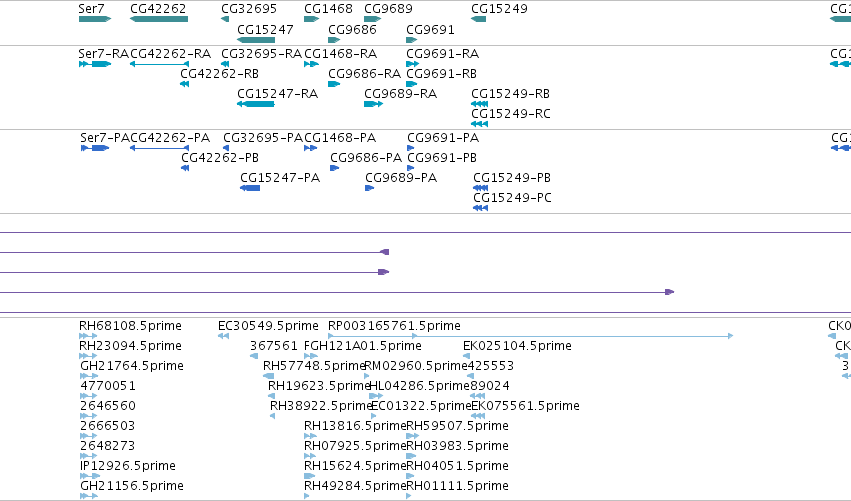Click the teal gene arrow under CG42262

pyautogui.click(x=159, y=19)
